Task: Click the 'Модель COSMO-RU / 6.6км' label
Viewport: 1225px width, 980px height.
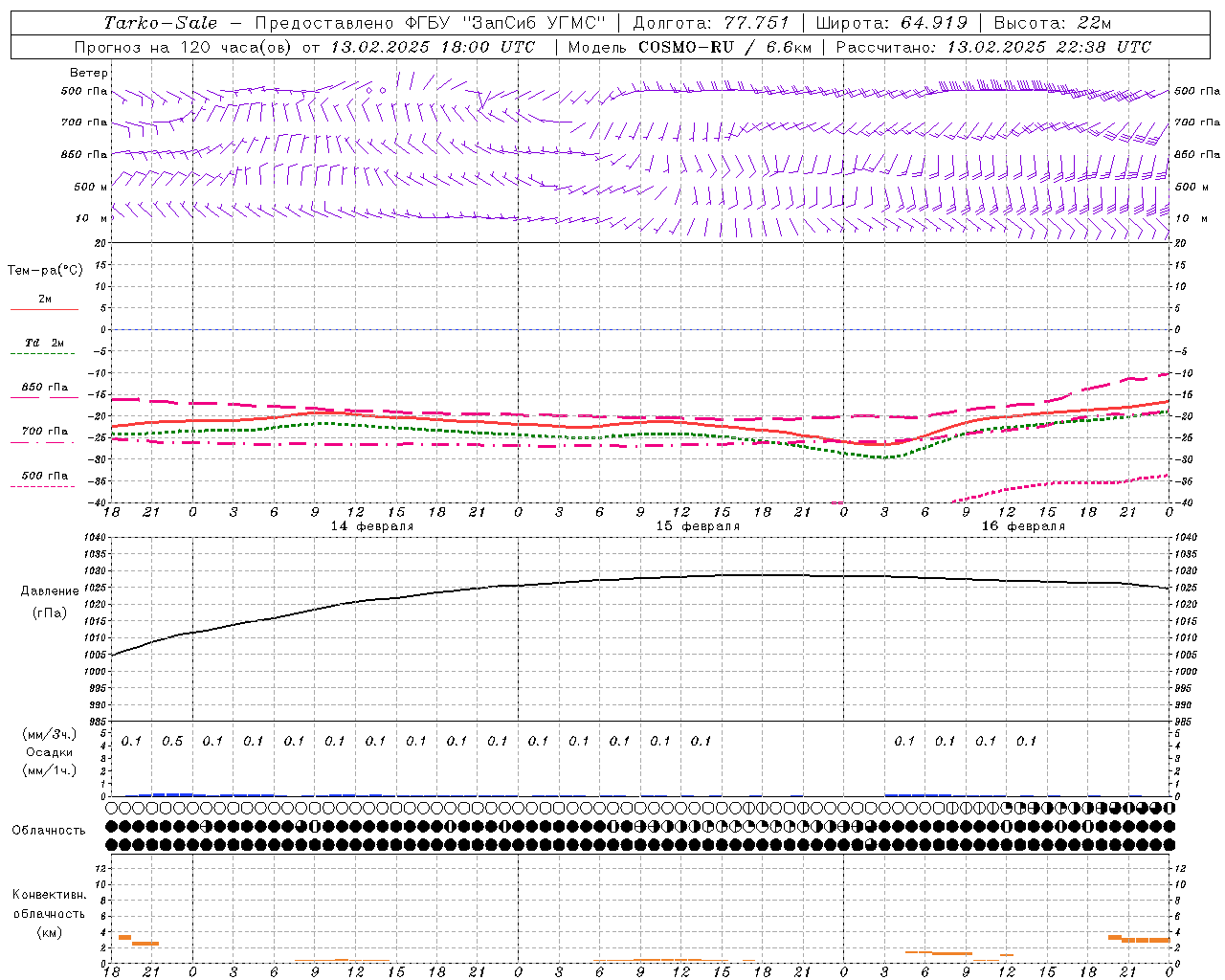Action: pyautogui.click(x=689, y=47)
